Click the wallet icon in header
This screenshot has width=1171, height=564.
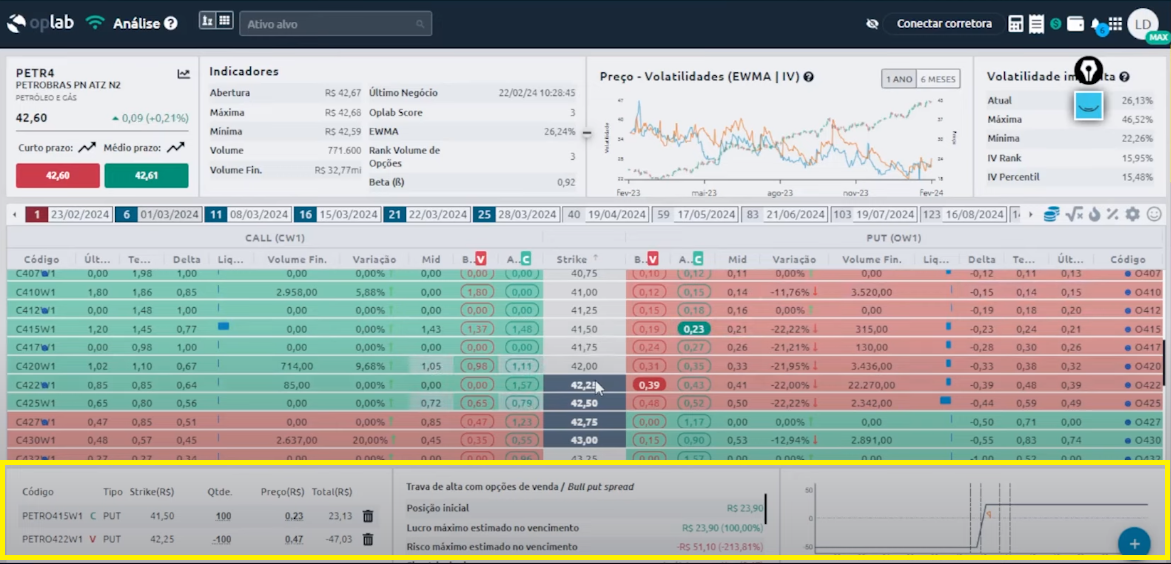(1076, 24)
